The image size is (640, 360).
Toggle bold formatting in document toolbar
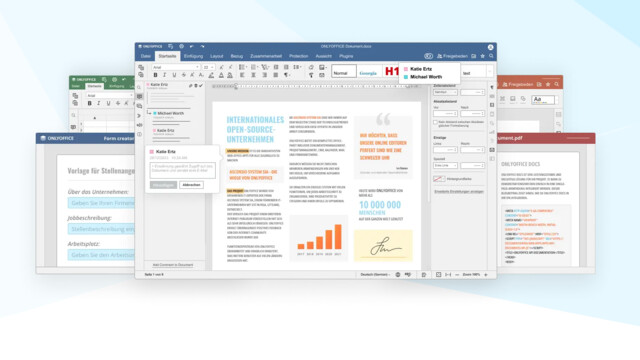click(x=155, y=75)
